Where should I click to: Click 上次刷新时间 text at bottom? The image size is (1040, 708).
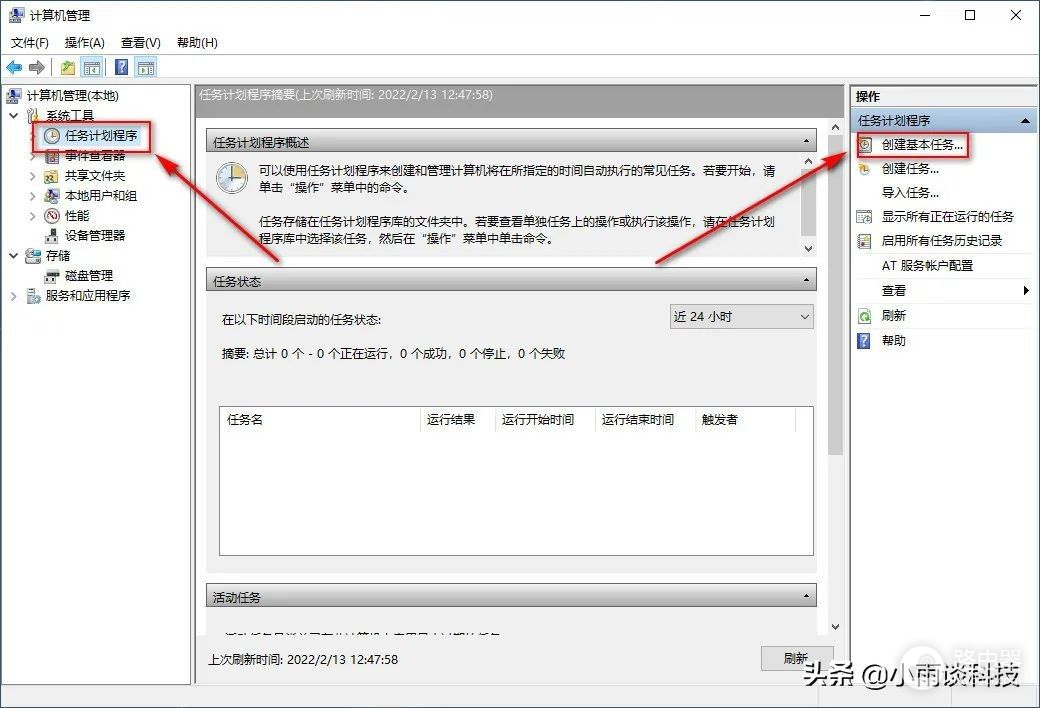pos(303,660)
